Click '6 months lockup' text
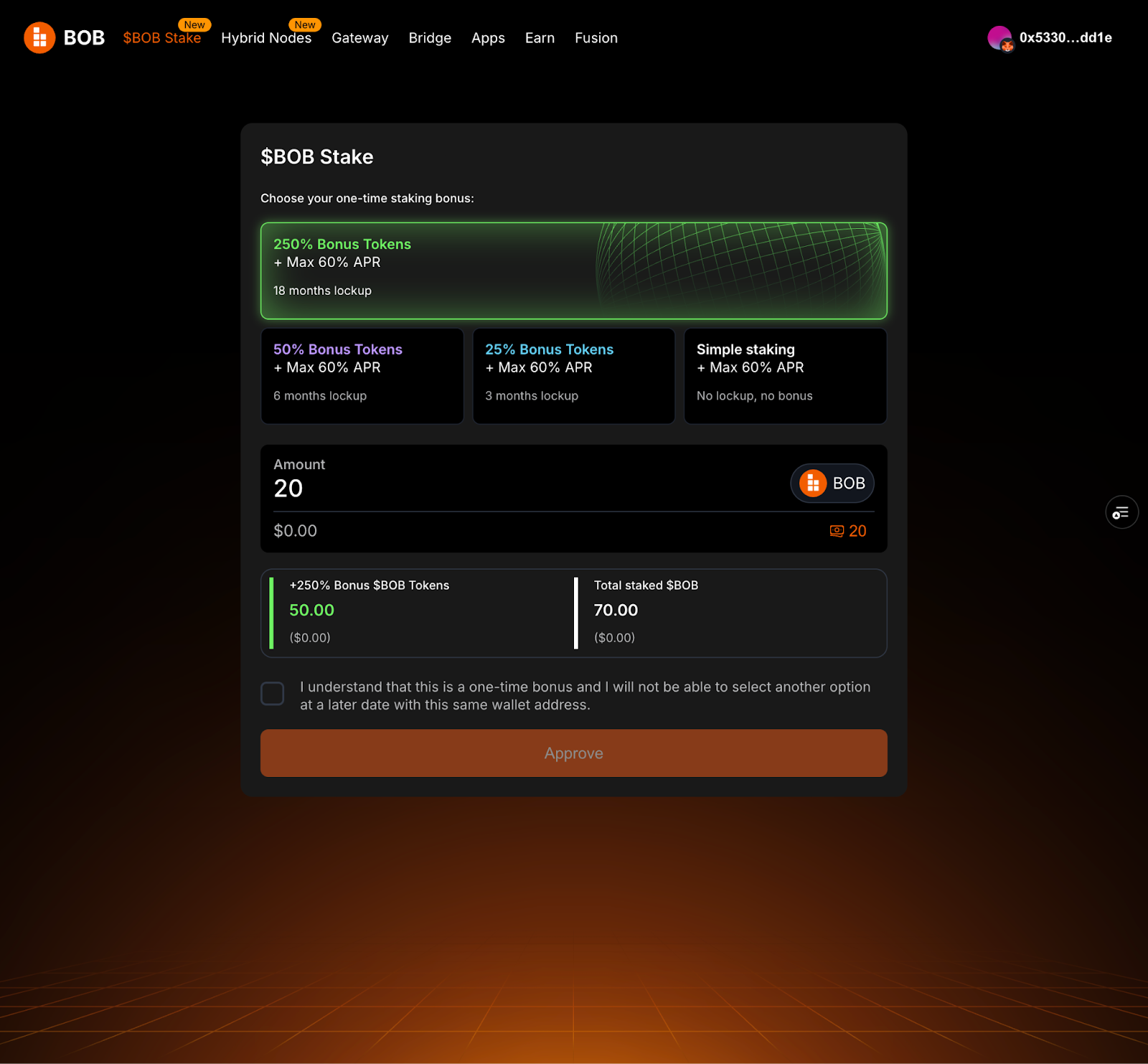The width and height of the screenshot is (1148, 1064). 320,396
